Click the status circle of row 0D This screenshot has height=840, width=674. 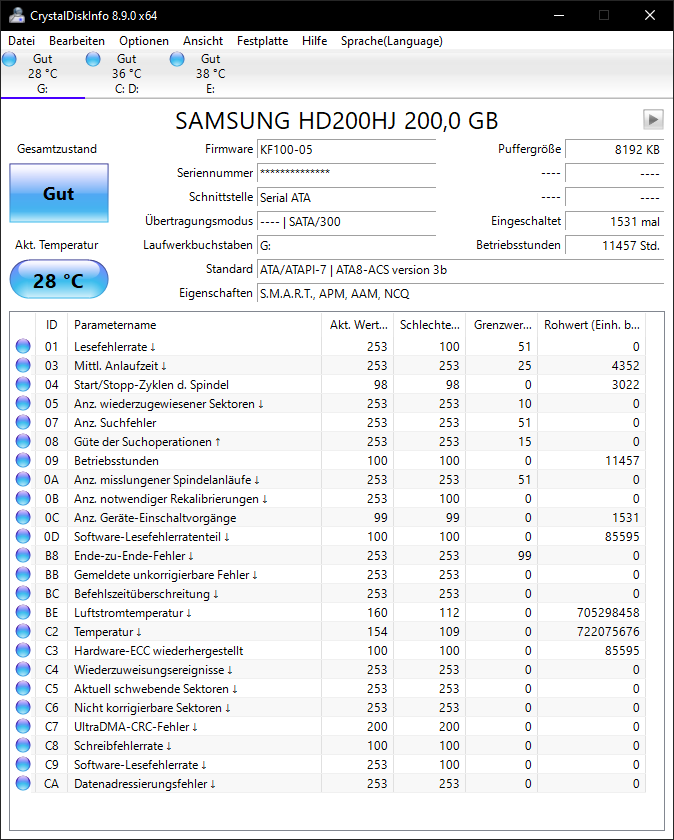point(23,537)
